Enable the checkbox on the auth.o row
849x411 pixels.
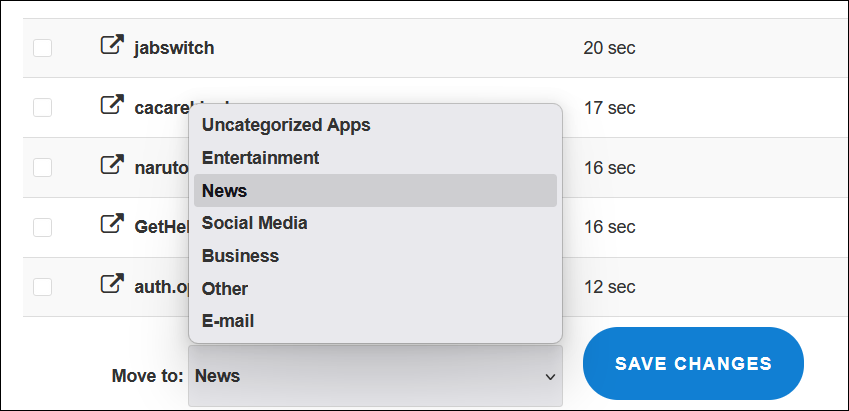(42, 288)
